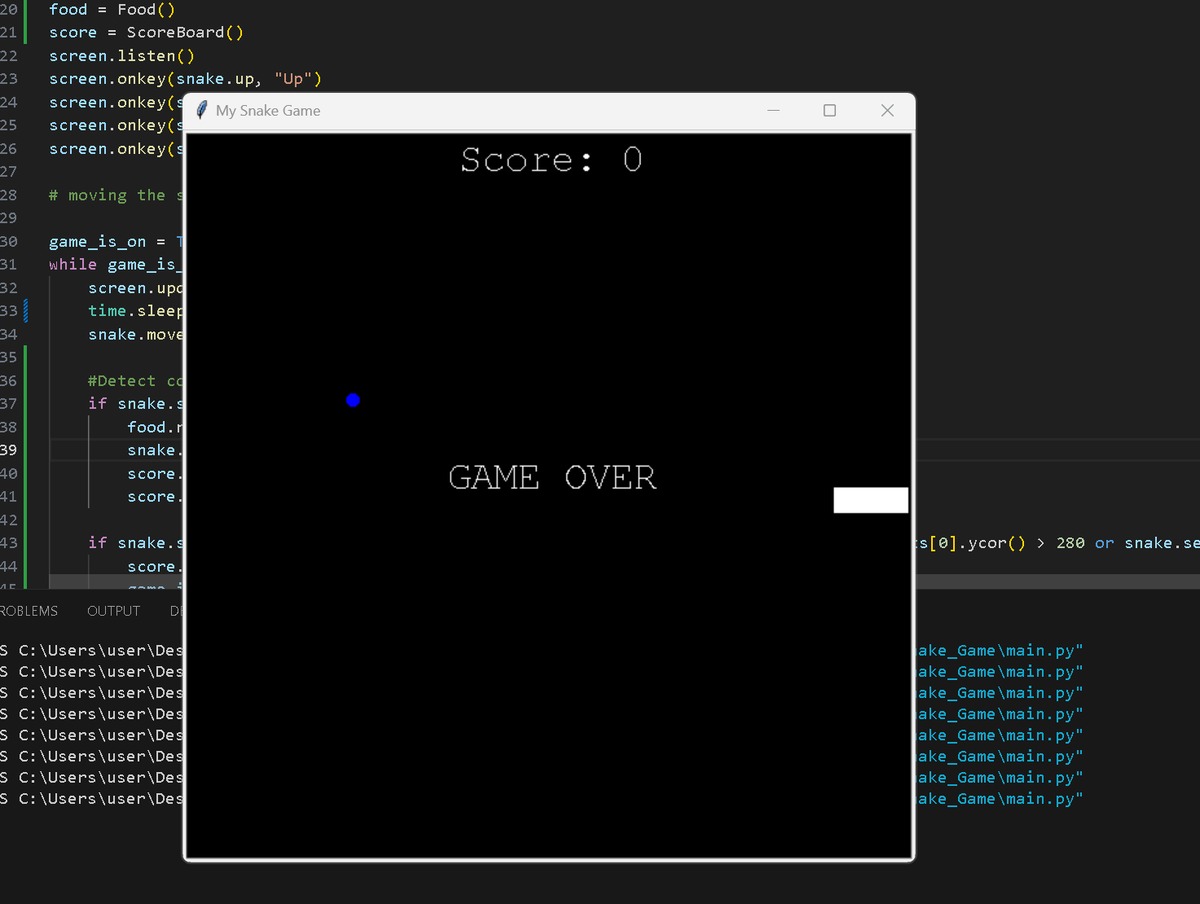Close the My Snake Game window
This screenshot has height=904, width=1200.
[887, 111]
